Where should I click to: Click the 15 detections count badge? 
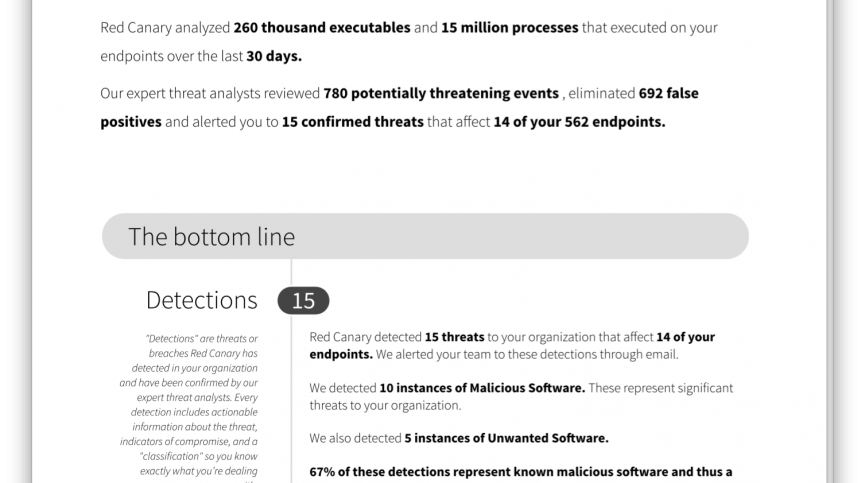pyautogui.click(x=303, y=300)
